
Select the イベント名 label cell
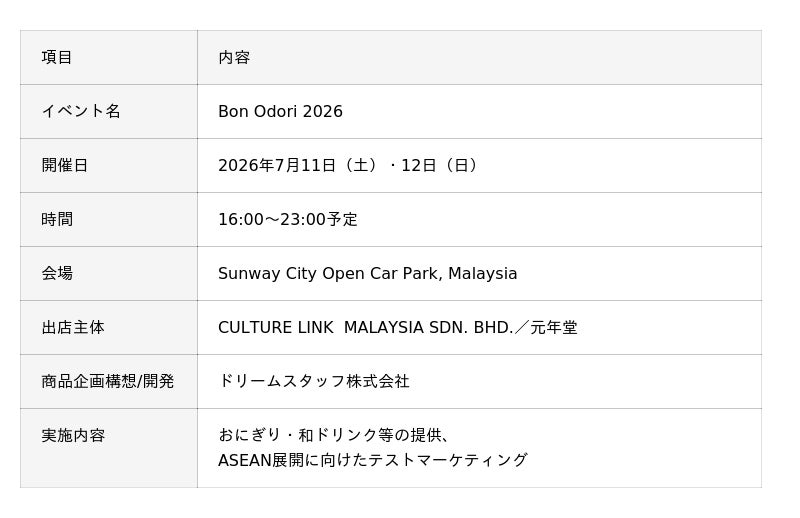[109, 111]
